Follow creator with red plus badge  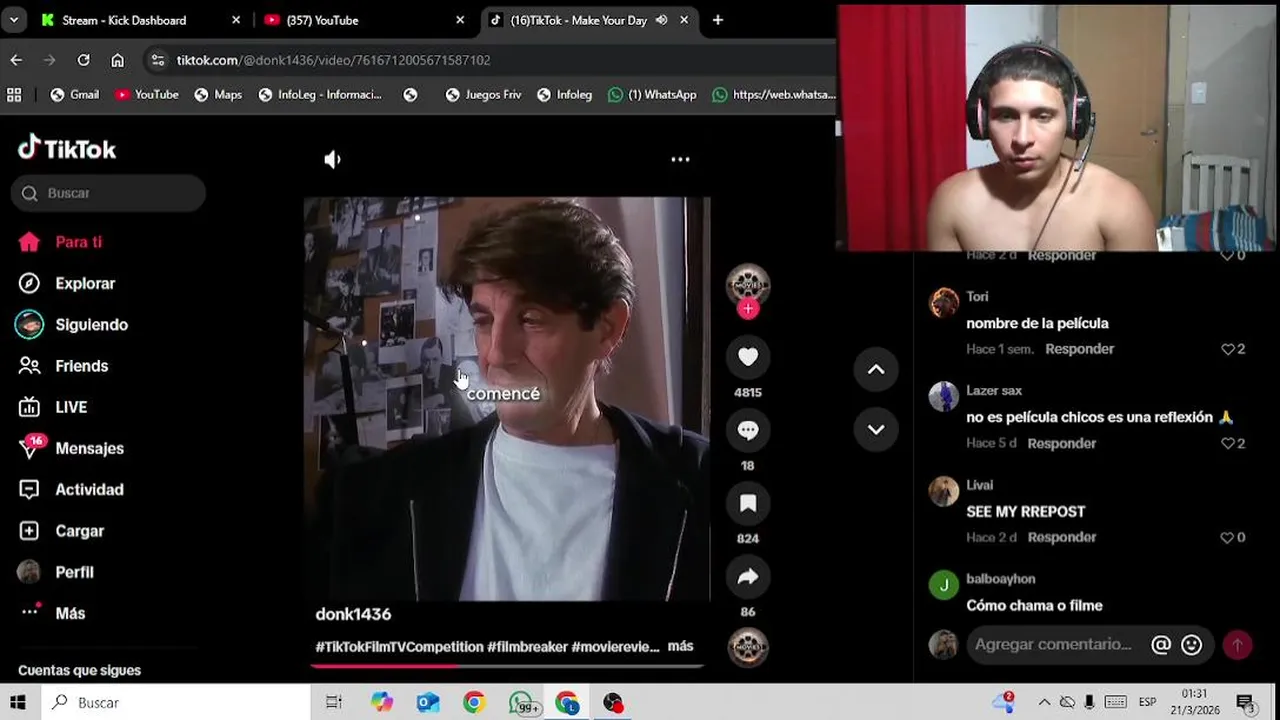click(x=748, y=309)
